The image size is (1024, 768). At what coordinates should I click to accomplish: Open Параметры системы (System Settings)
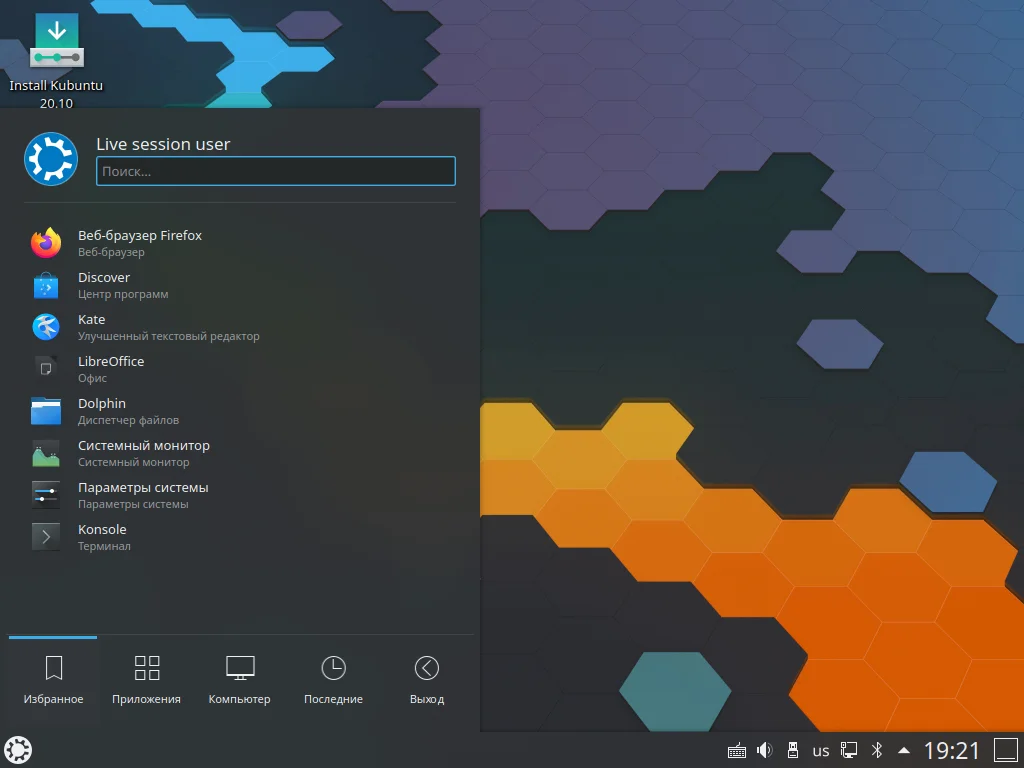click(x=144, y=495)
